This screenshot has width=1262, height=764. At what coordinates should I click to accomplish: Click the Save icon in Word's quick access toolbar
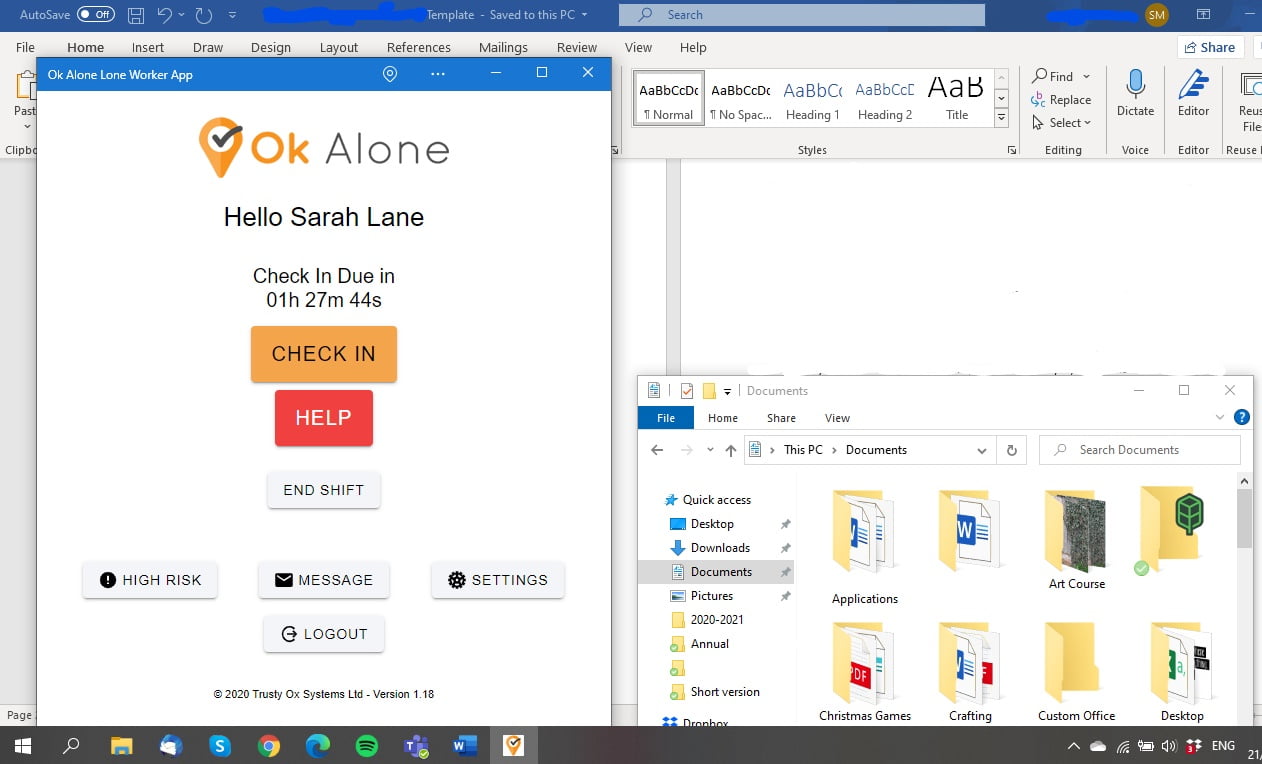tap(136, 15)
